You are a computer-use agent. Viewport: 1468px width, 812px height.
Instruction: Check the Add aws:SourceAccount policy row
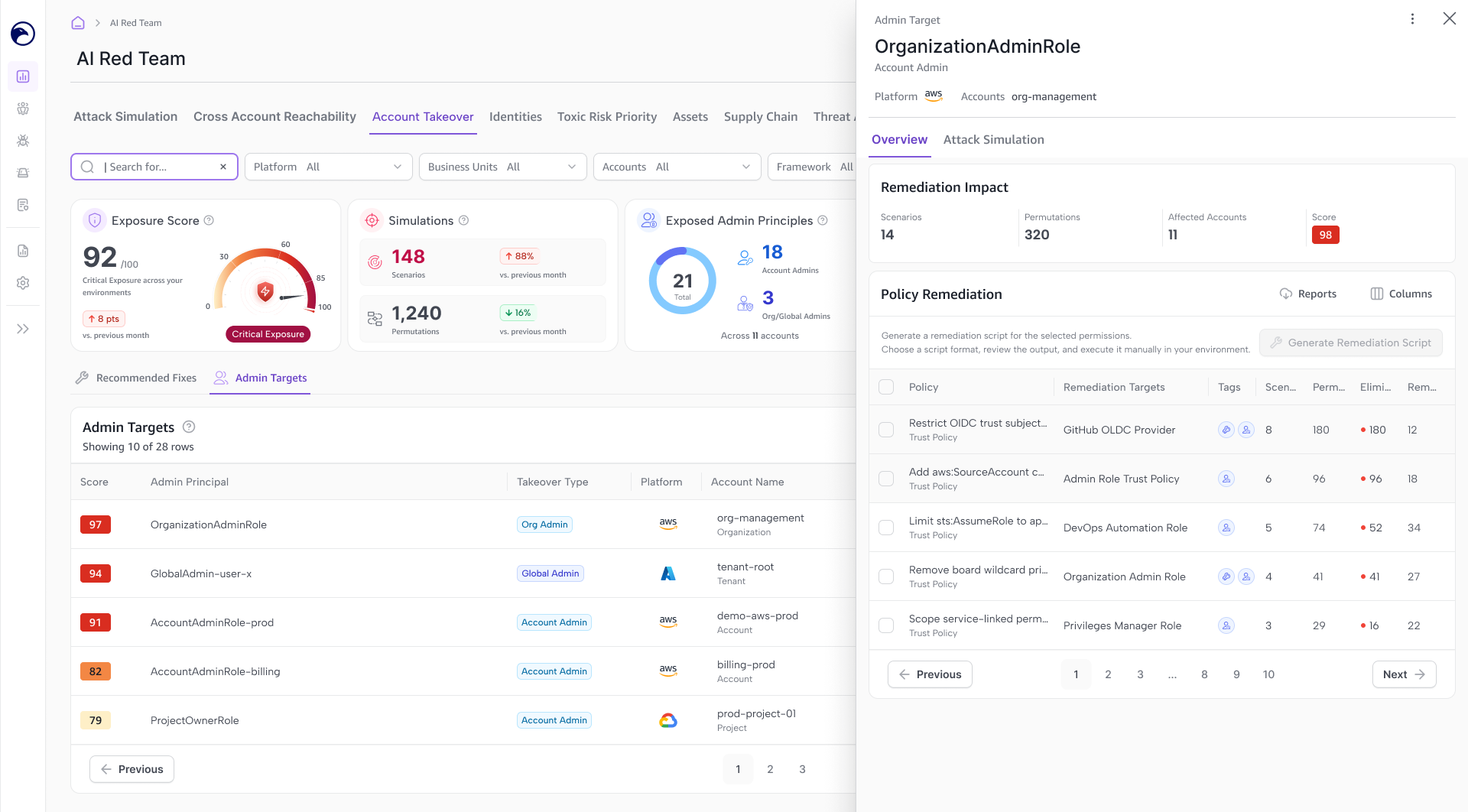[886, 479]
